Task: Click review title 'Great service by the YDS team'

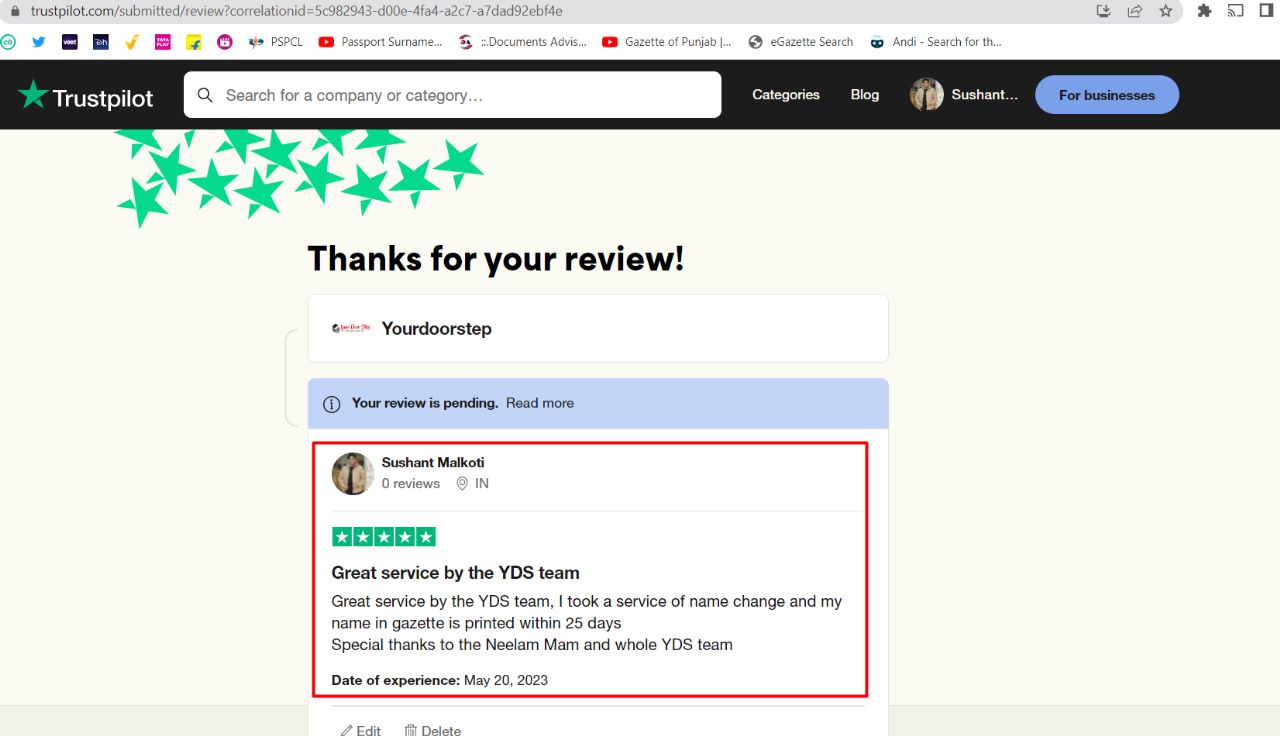Action: coord(456,573)
